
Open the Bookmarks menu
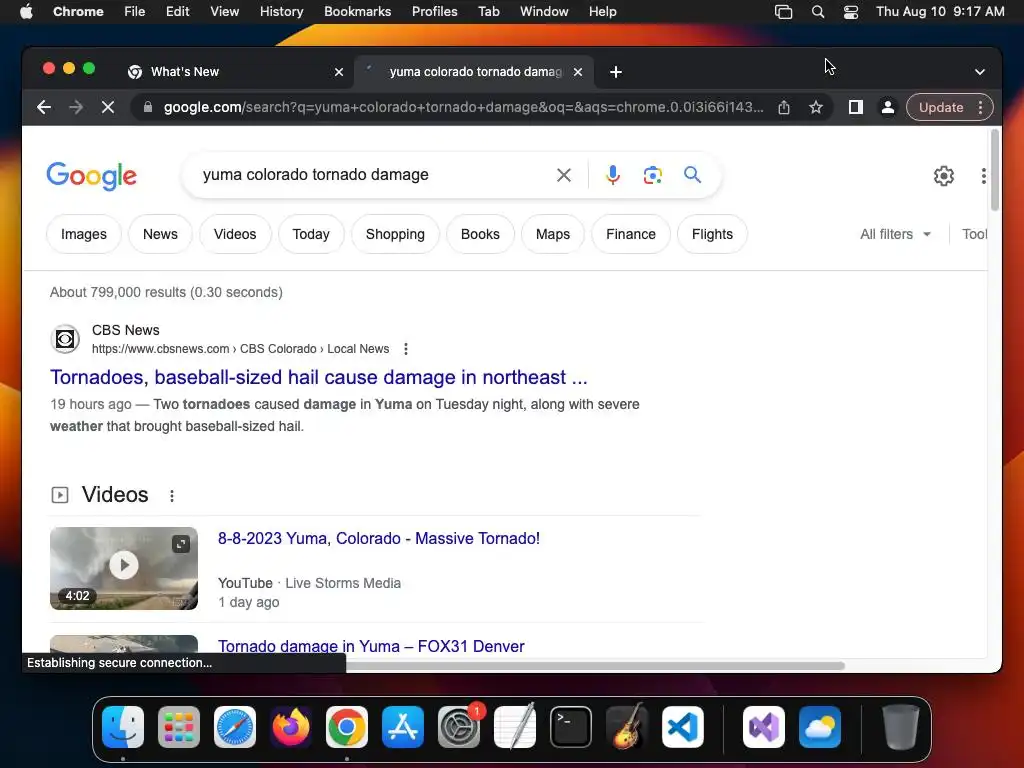point(357,11)
